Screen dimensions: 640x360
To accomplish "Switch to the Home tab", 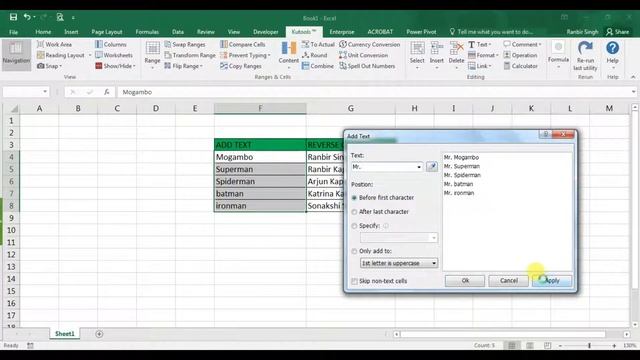I will 43,32.
